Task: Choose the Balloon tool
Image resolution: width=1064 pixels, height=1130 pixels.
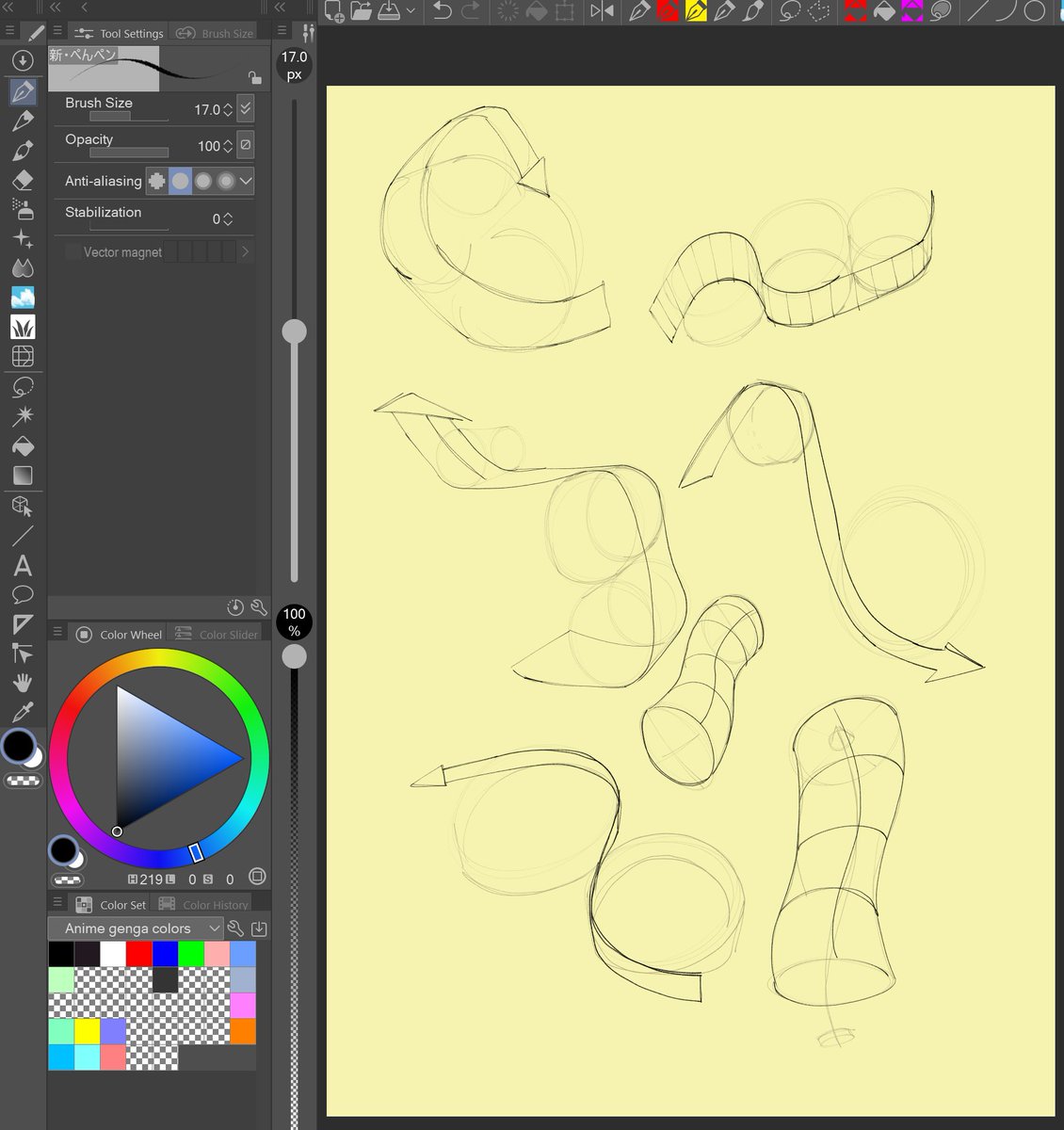Action: pos(23,595)
